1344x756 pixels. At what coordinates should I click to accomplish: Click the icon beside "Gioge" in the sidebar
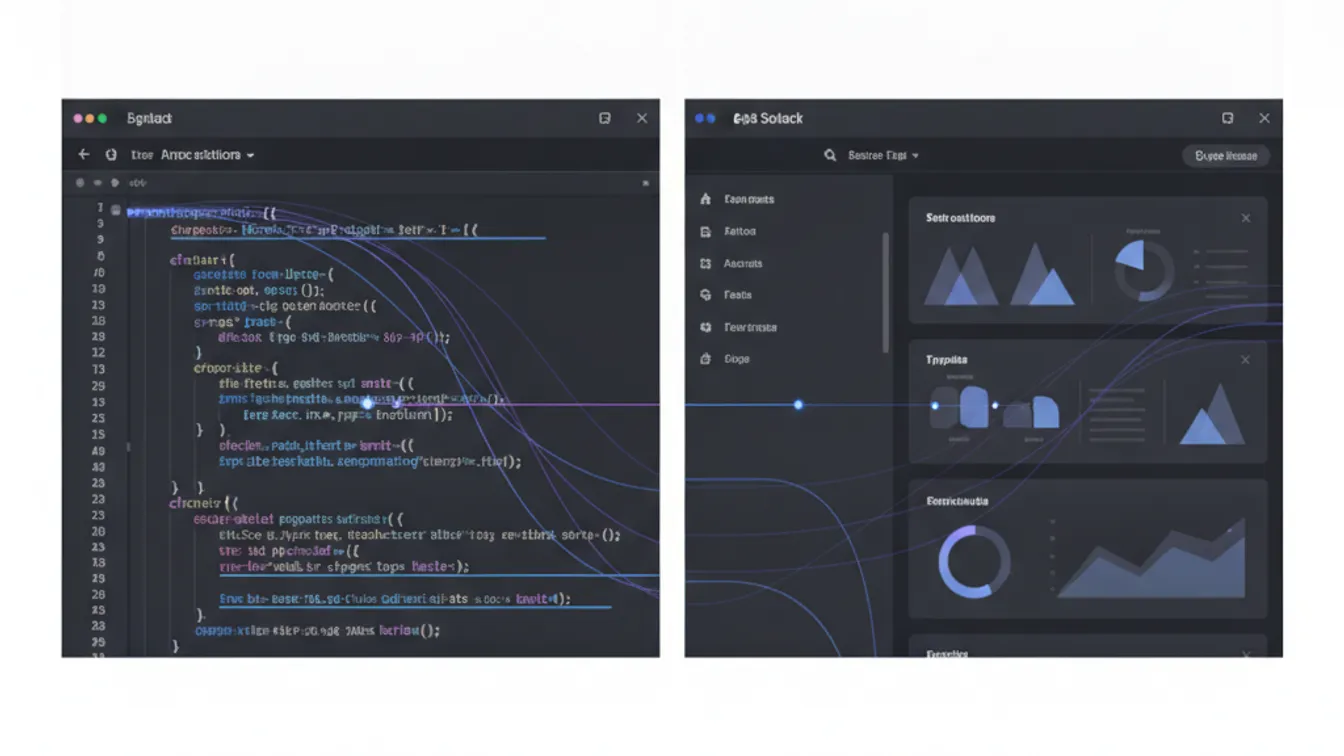[x=705, y=359]
